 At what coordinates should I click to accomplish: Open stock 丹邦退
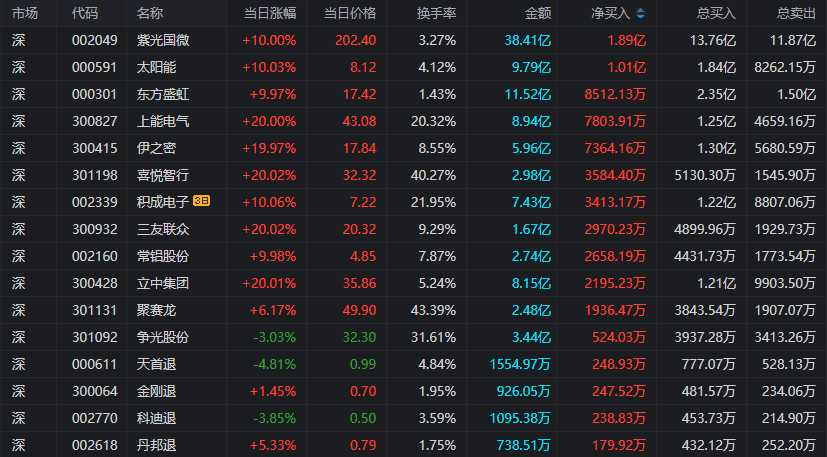(x=157, y=445)
